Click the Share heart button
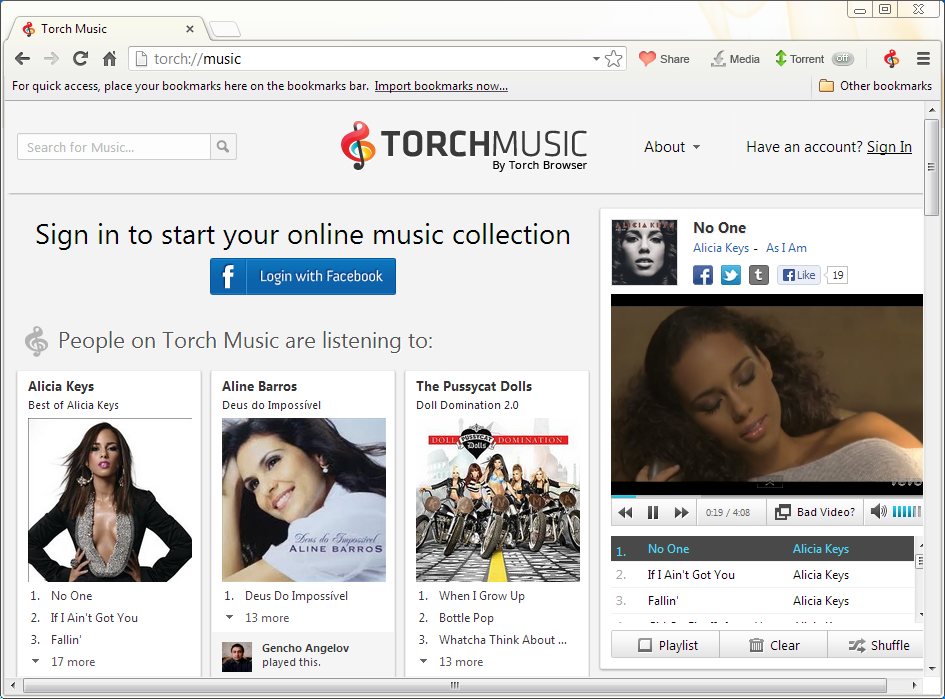945x699 pixels. click(664, 58)
